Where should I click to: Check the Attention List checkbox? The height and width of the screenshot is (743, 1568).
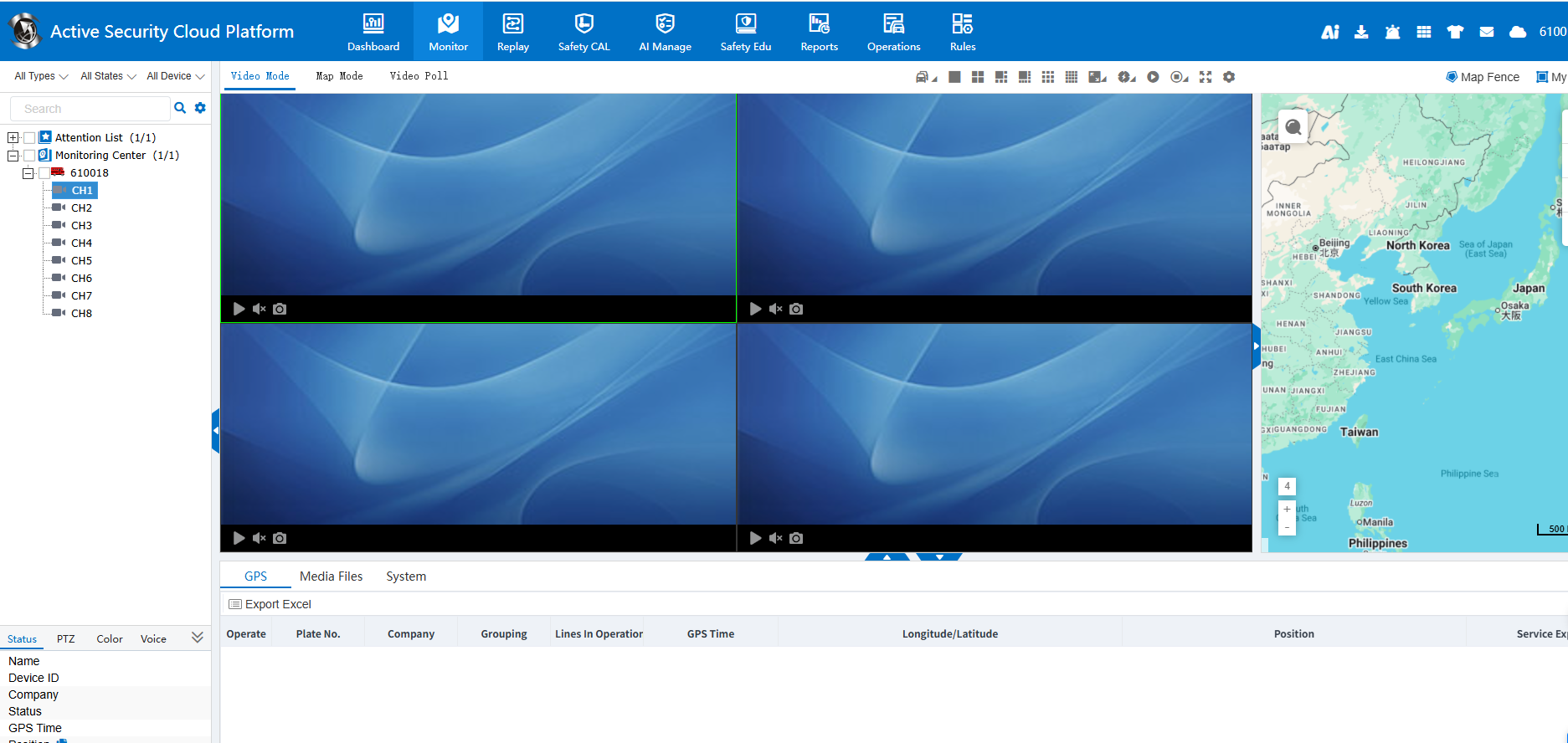(29, 138)
